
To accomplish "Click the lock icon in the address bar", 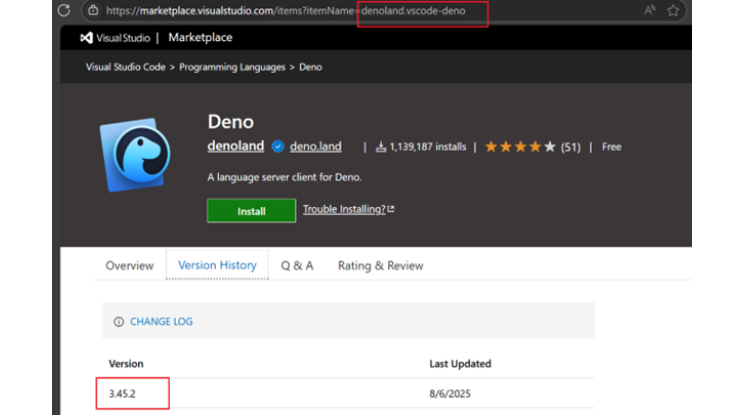I will click(92, 11).
